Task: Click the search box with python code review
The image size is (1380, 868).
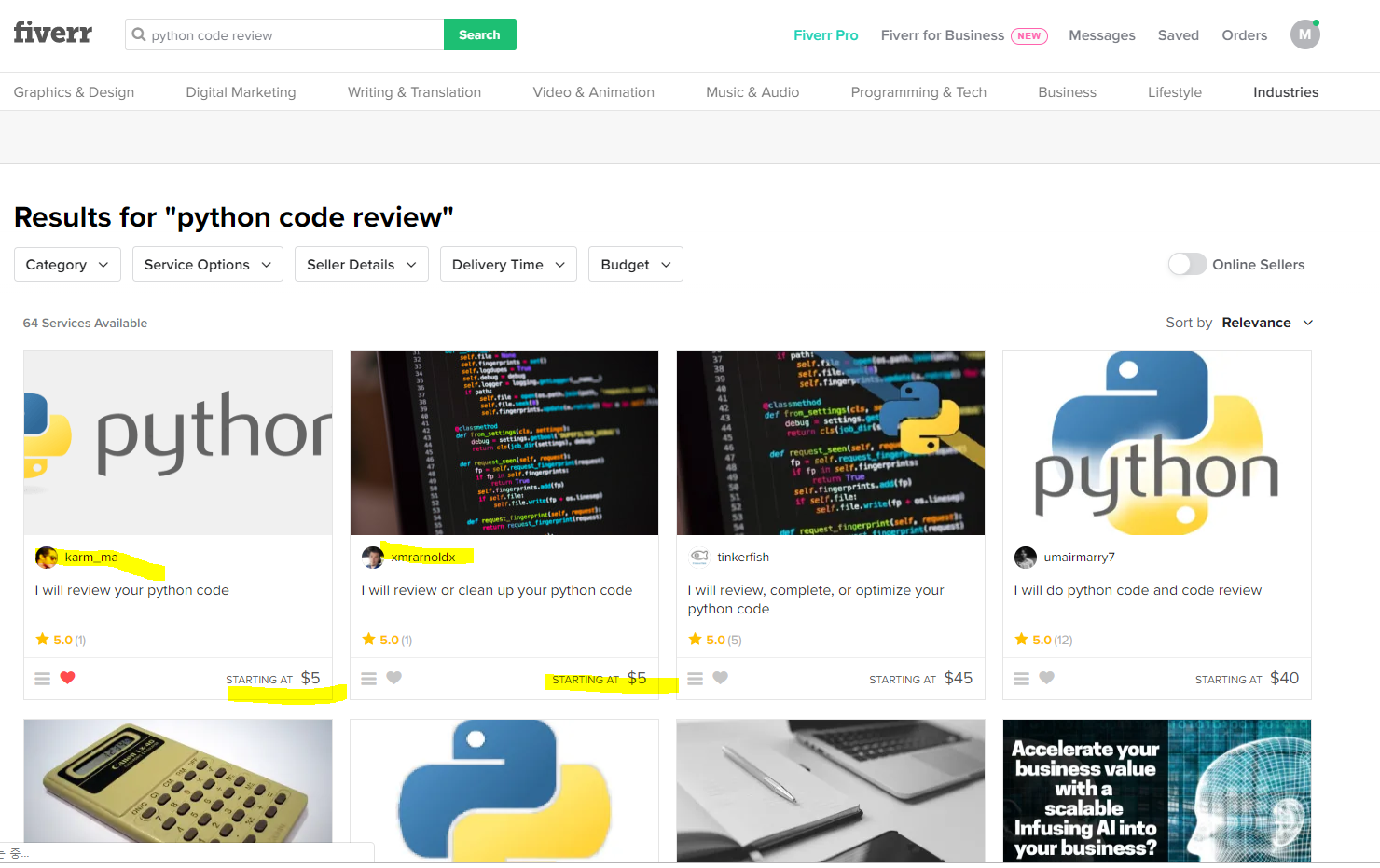Action: (284, 34)
